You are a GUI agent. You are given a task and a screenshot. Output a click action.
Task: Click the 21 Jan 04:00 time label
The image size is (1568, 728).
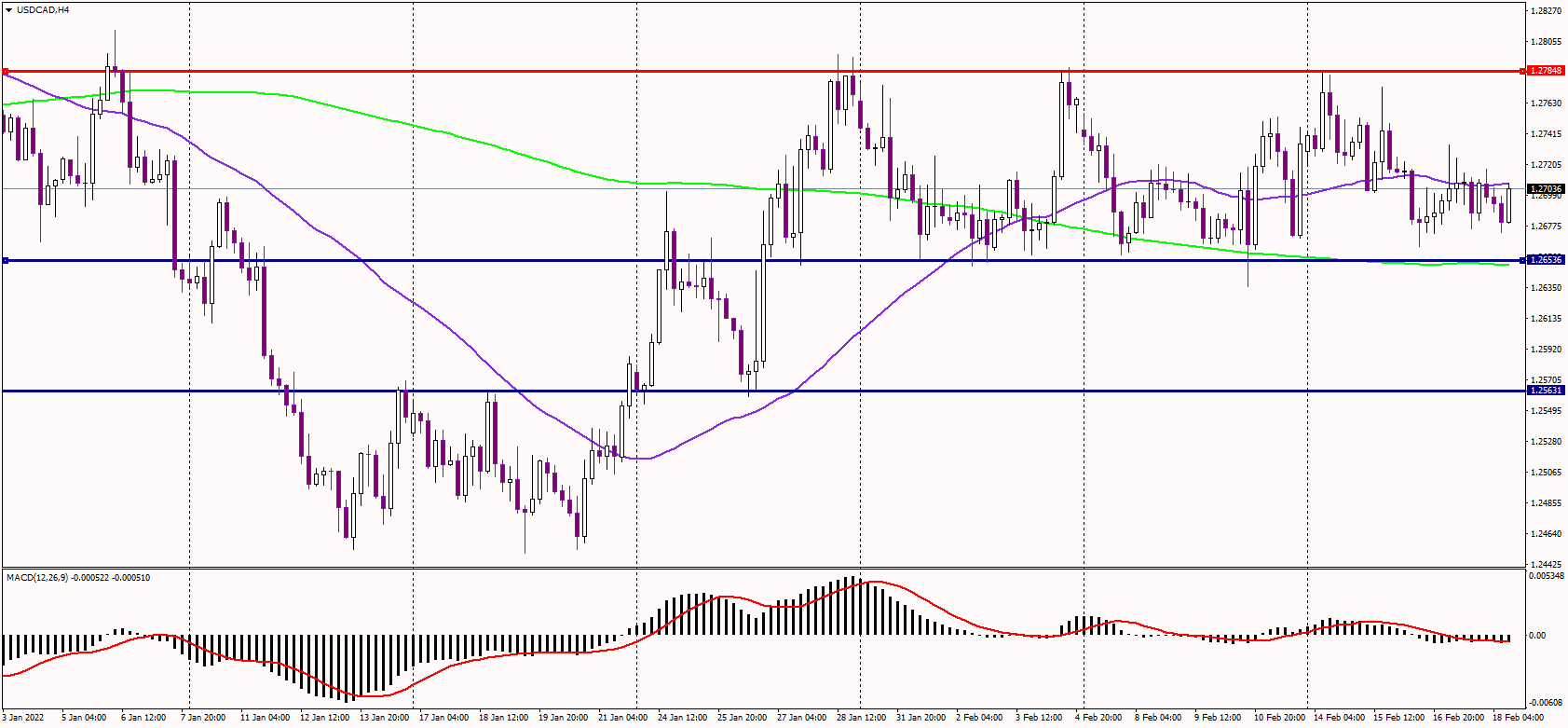[x=622, y=718]
